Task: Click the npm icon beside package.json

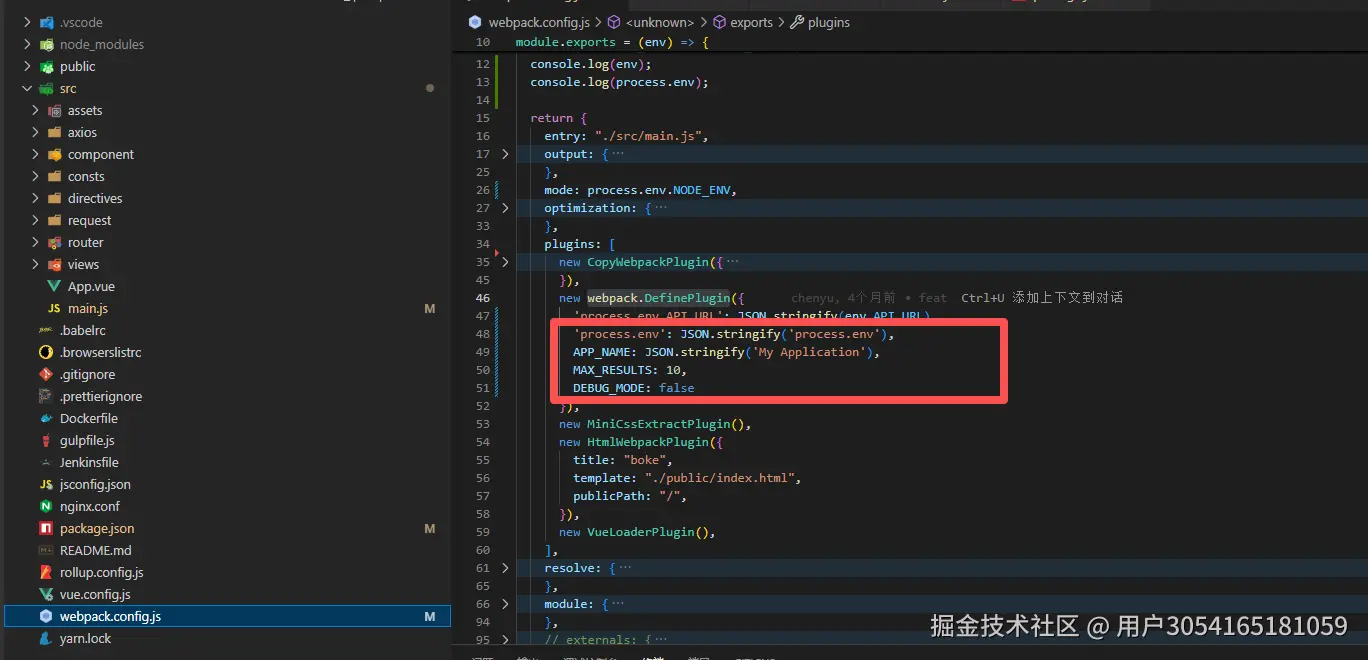Action: click(x=46, y=528)
